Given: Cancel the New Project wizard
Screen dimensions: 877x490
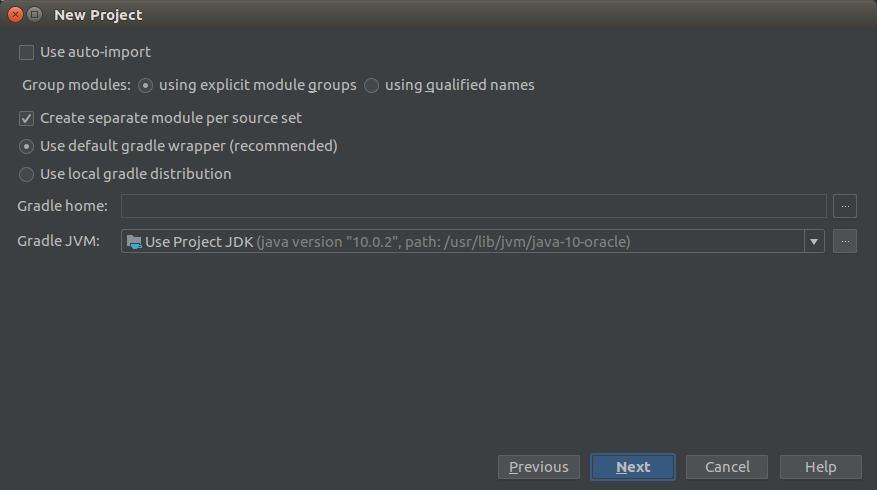Looking at the screenshot, I should tap(727, 467).
